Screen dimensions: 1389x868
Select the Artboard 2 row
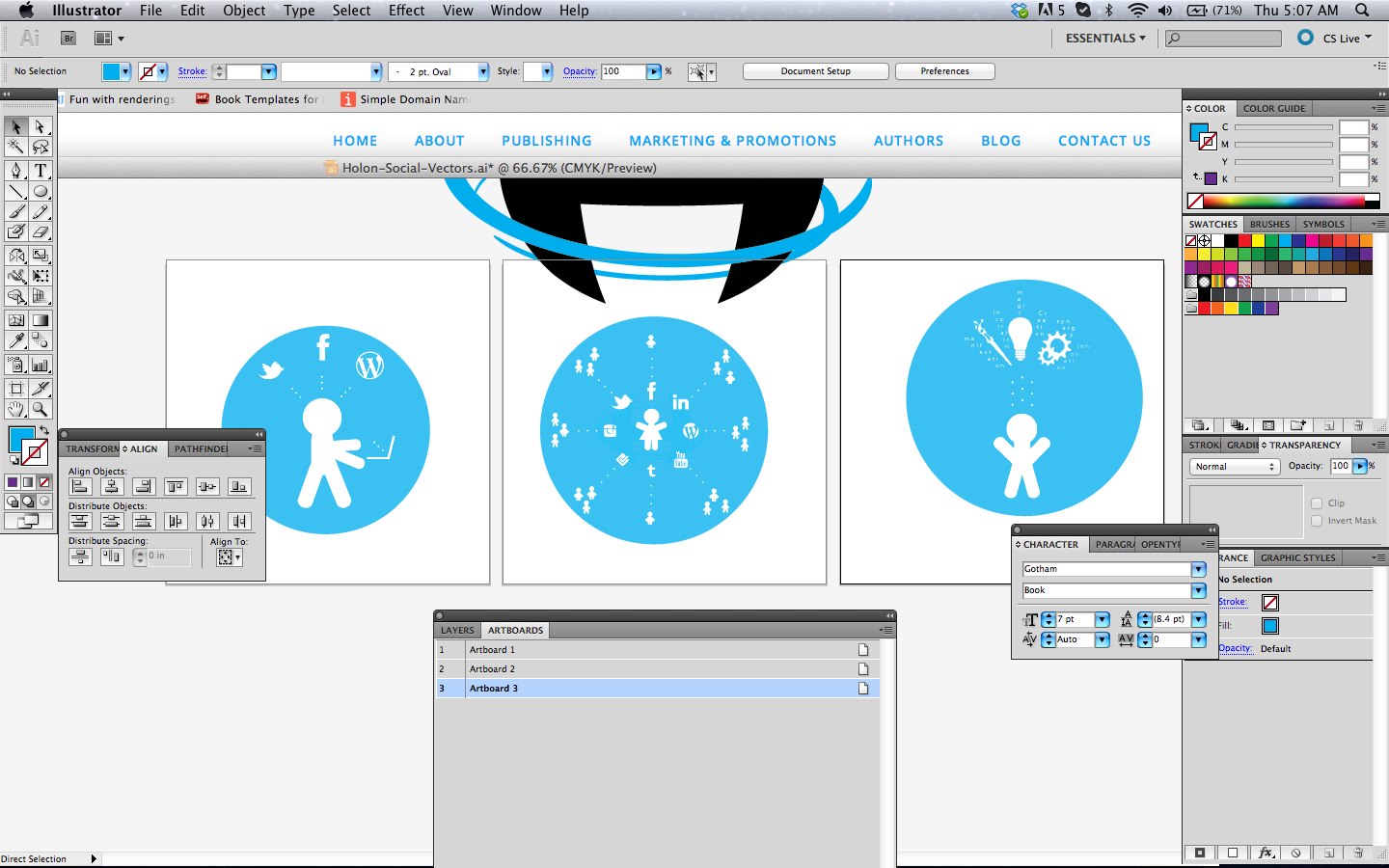(x=657, y=669)
